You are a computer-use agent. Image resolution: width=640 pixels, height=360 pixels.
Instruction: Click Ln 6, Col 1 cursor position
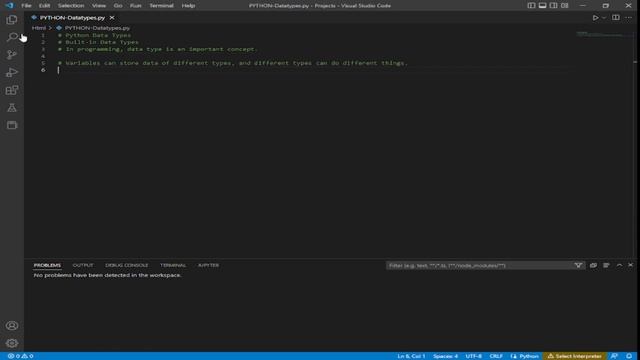[411, 356]
